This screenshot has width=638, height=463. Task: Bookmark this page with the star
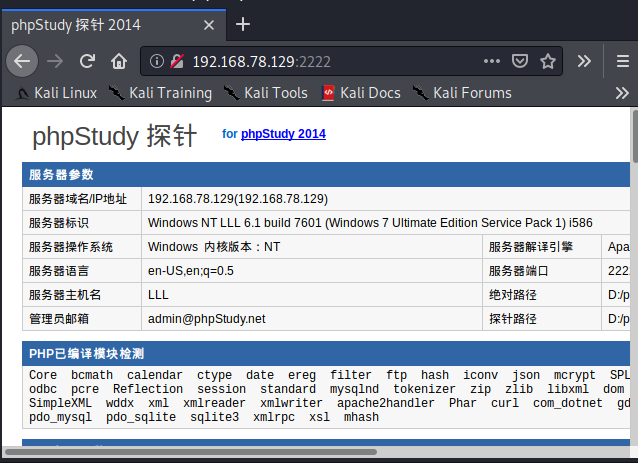pyautogui.click(x=548, y=61)
